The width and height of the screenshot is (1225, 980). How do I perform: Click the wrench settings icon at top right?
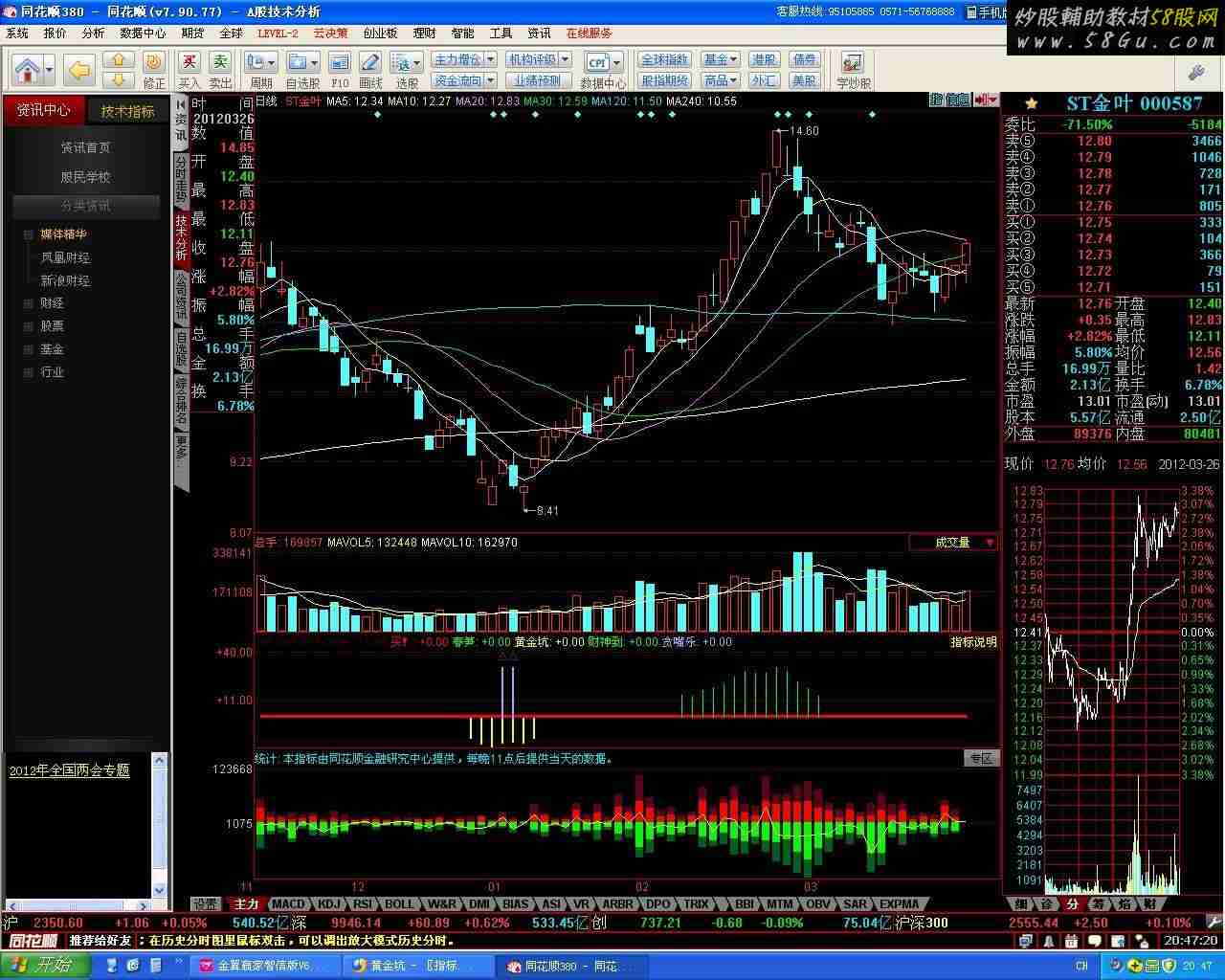pos(1196,72)
